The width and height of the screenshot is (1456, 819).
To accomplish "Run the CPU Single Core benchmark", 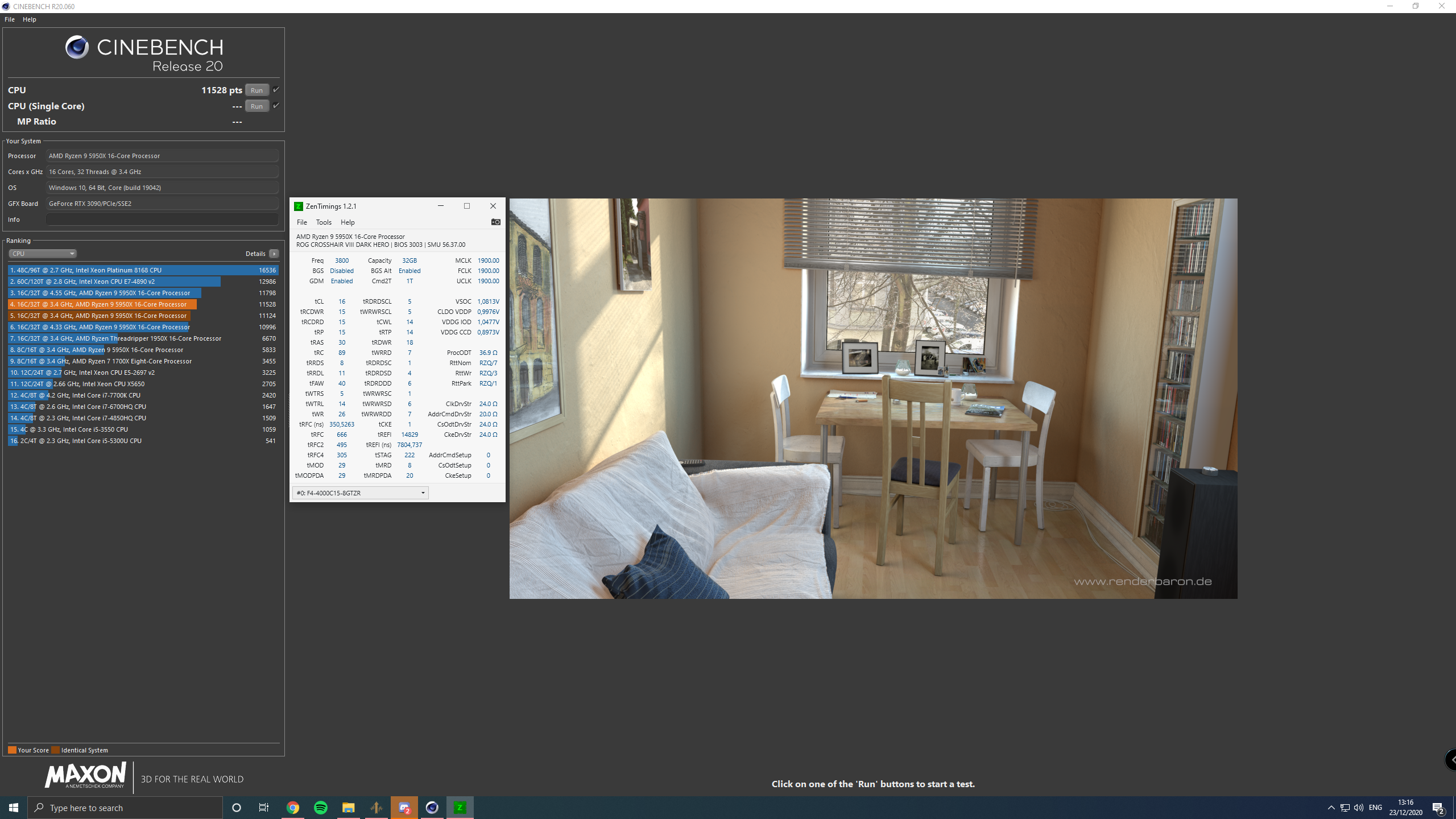I will click(x=257, y=106).
